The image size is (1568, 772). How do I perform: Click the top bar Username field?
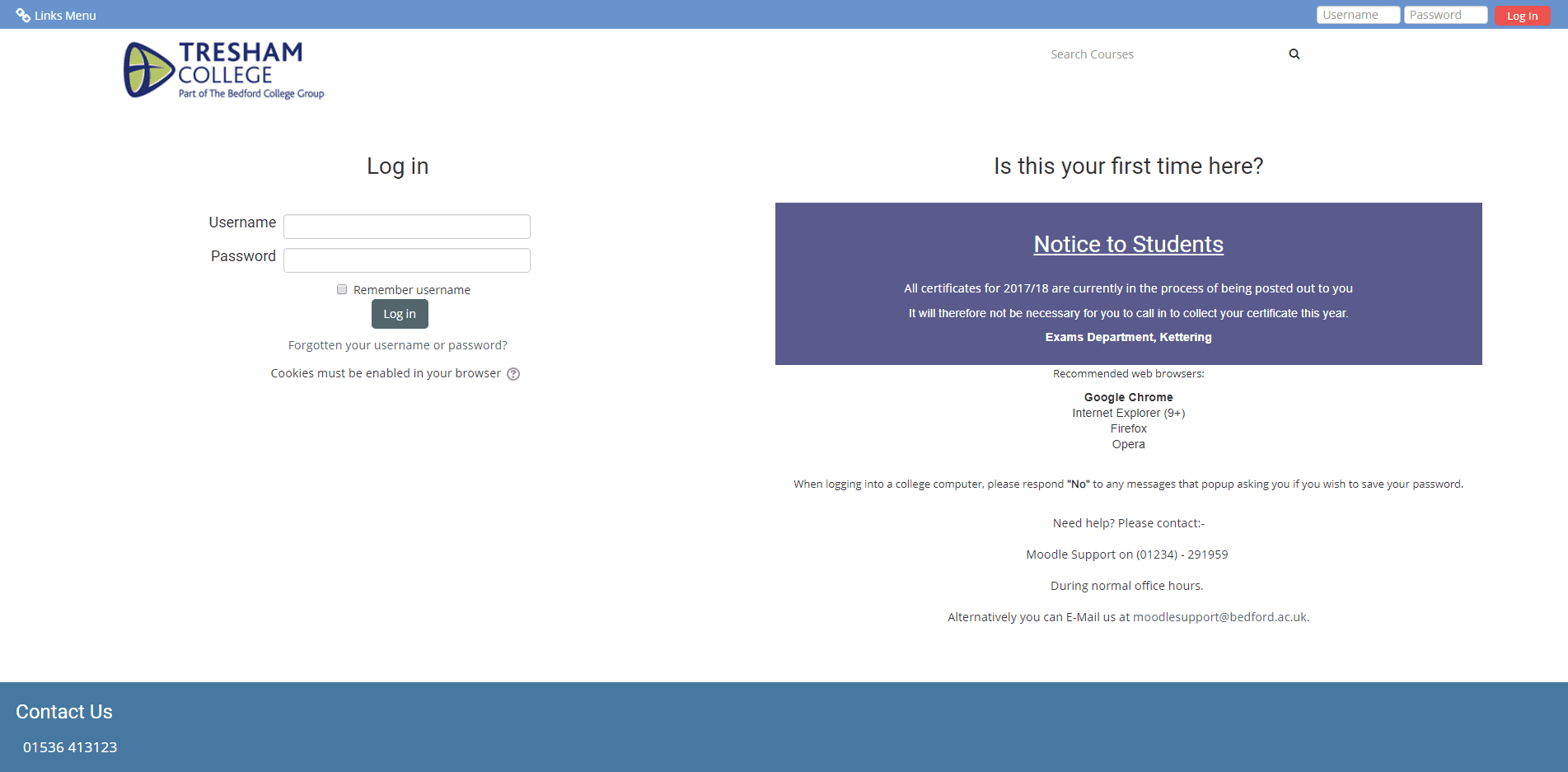pos(1358,15)
